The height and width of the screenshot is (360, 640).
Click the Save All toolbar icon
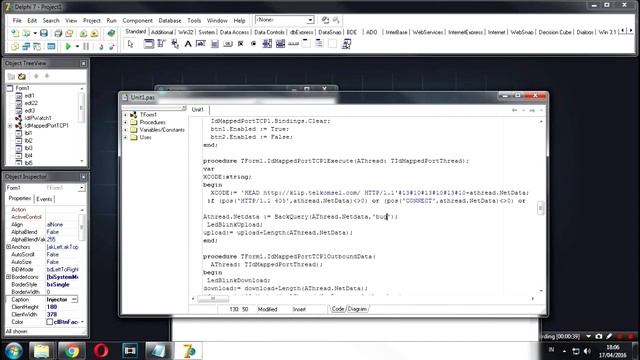(58, 33)
